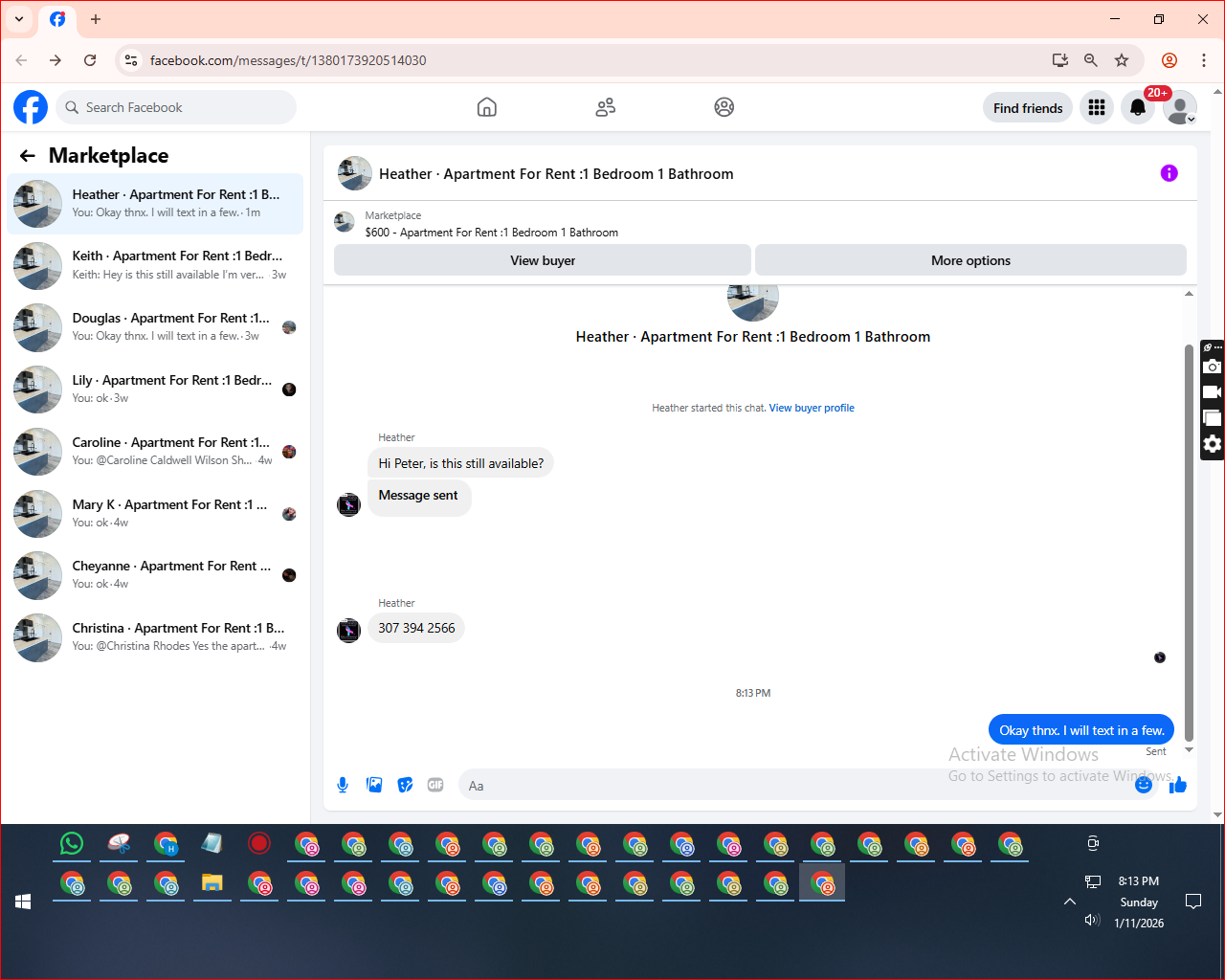This screenshot has height=980, width=1225.
Task: View site information icon in address bar
Action: (131, 60)
